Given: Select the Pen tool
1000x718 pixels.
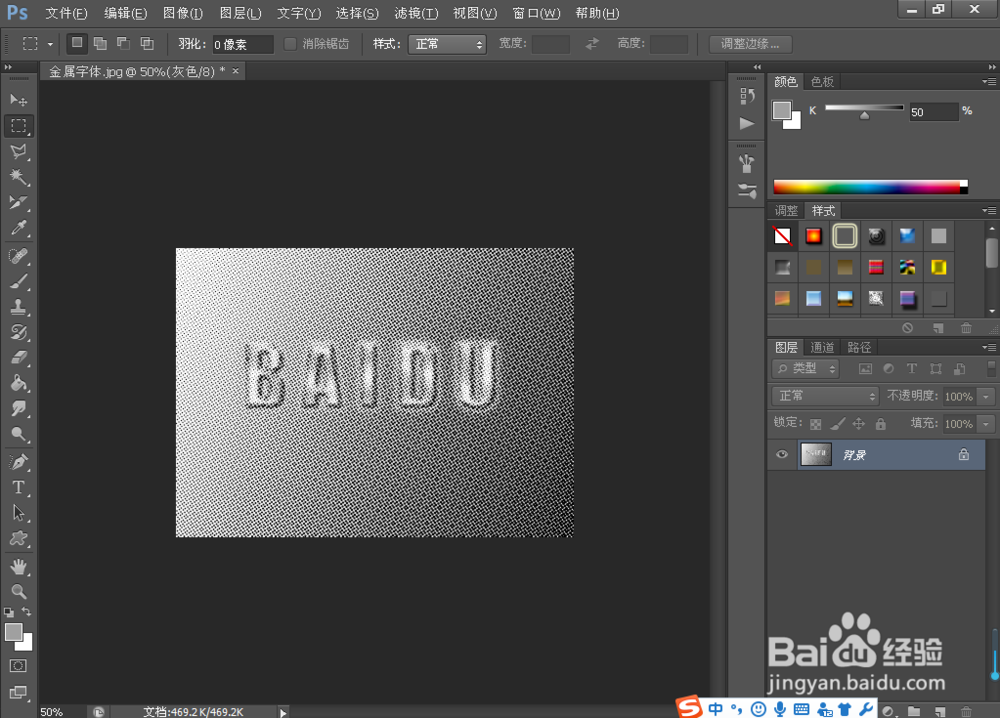Looking at the screenshot, I should (x=18, y=462).
